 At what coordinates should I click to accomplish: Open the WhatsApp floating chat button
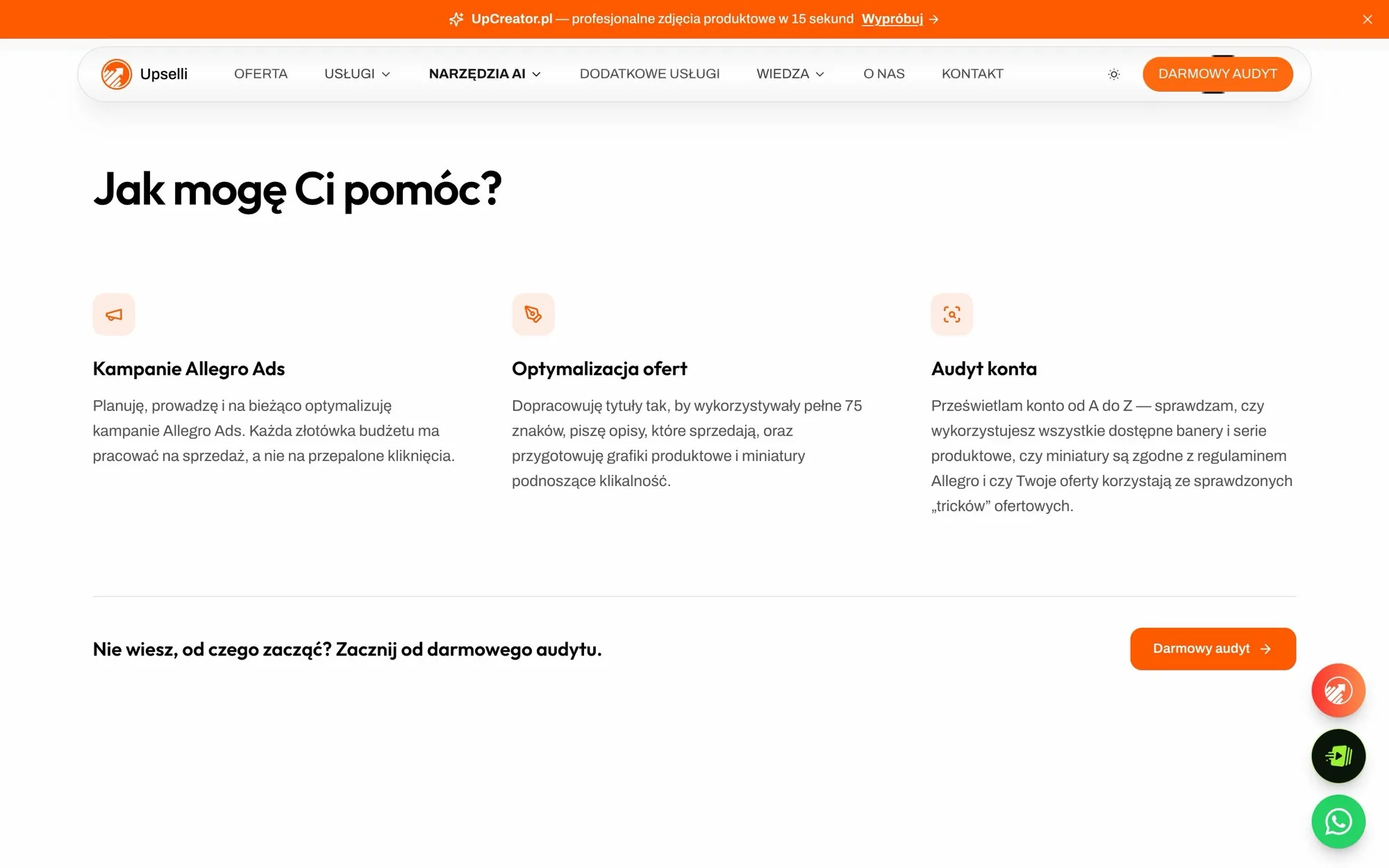1338,821
